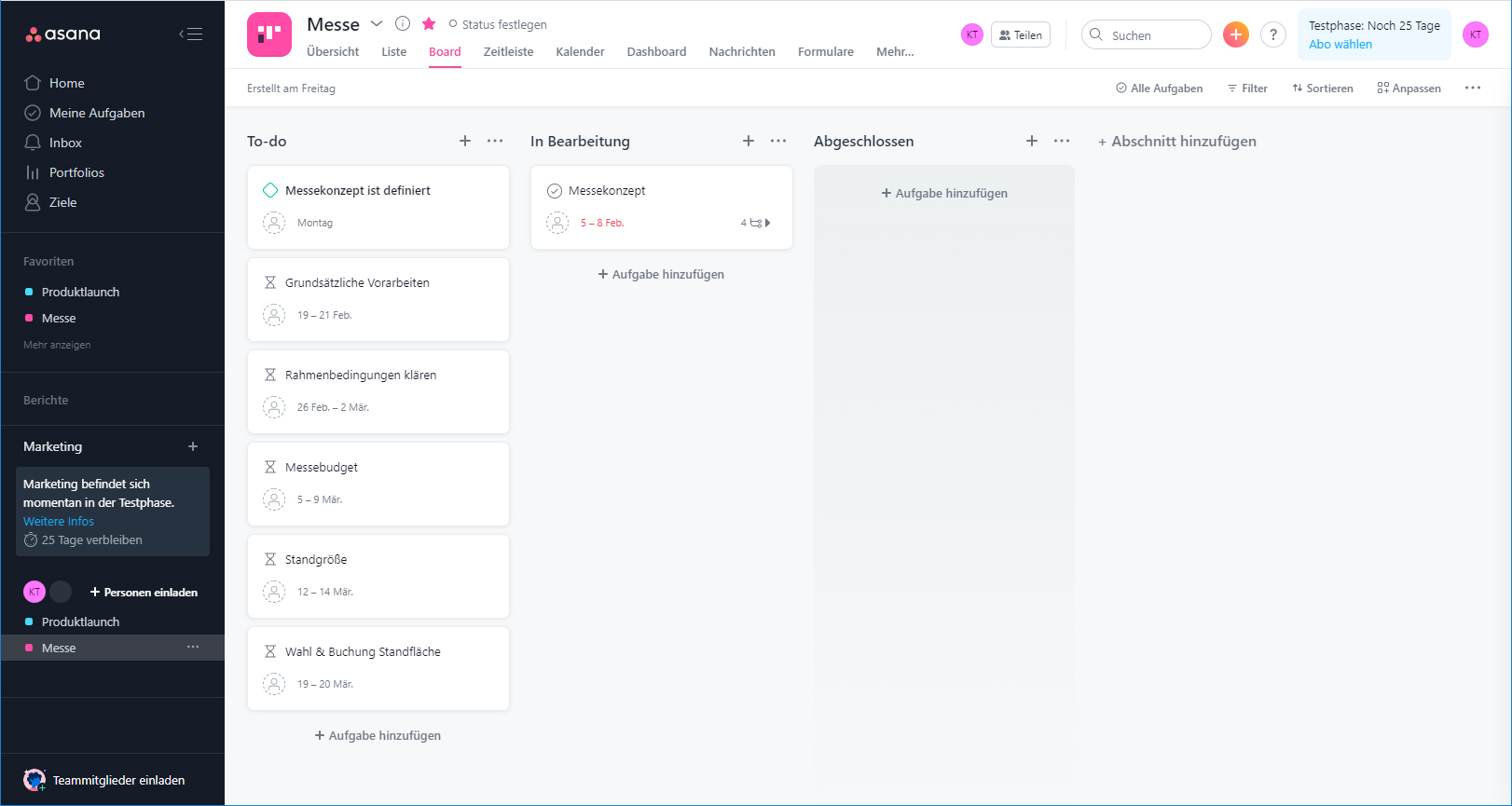Open Status festlegen selector
This screenshot has width=1512, height=806.
pos(498,24)
